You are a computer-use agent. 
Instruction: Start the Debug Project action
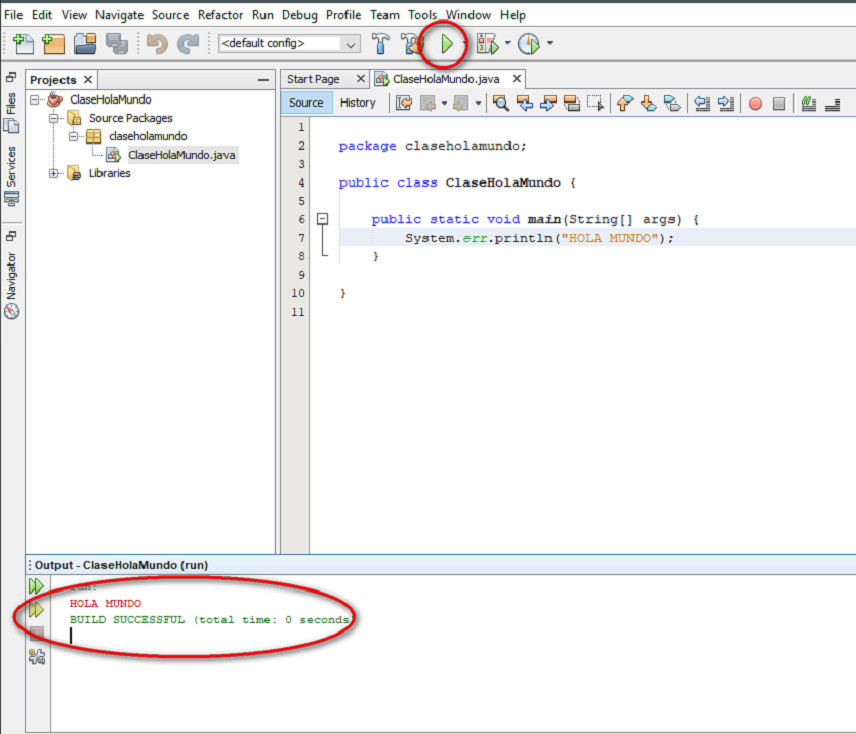coord(487,44)
